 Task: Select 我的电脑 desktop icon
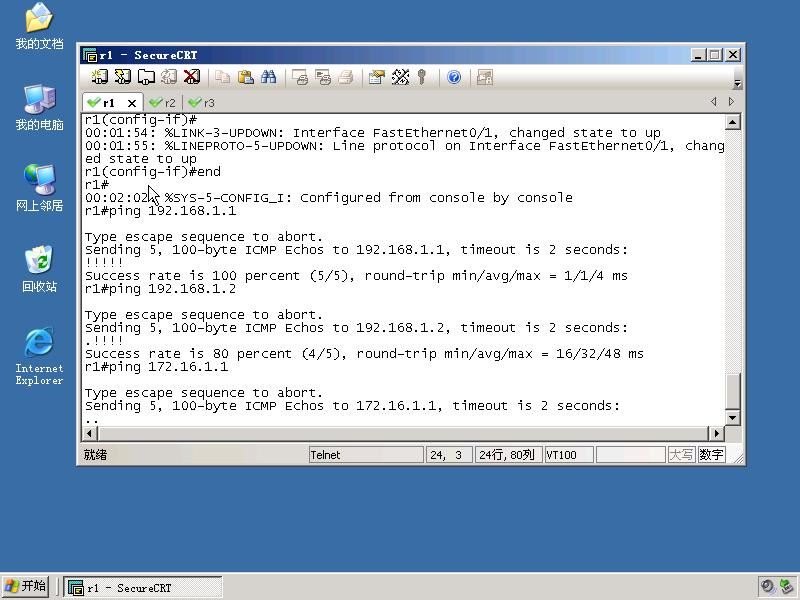pyautogui.click(x=39, y=108)
